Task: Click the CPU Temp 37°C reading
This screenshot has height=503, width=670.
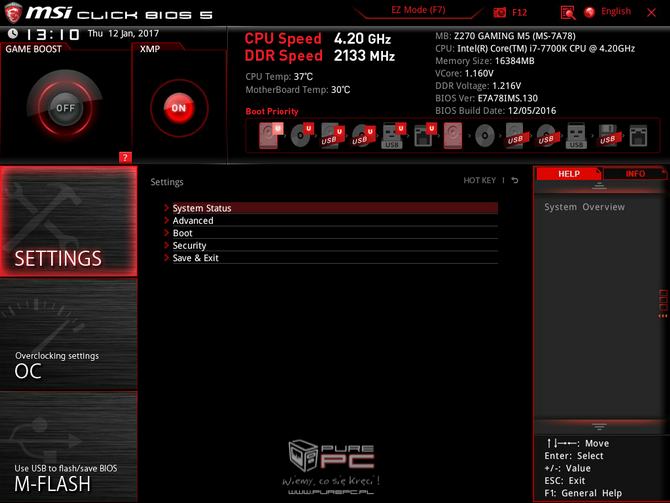Action: (x=279, y=76)
